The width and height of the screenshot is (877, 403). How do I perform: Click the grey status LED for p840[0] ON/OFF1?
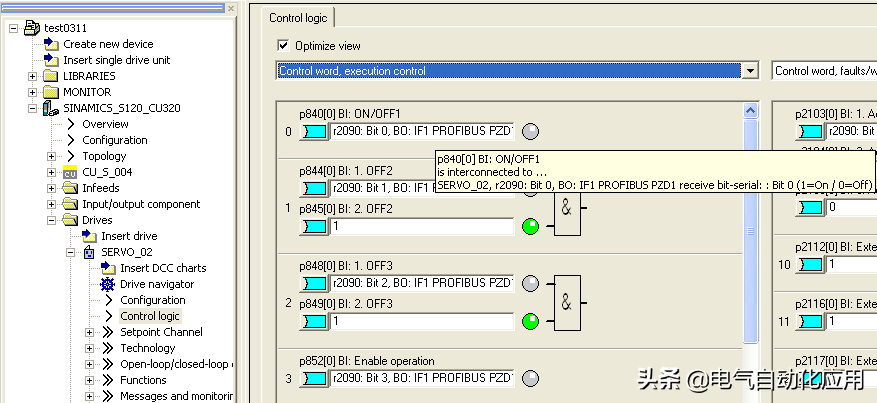point(531,131)
